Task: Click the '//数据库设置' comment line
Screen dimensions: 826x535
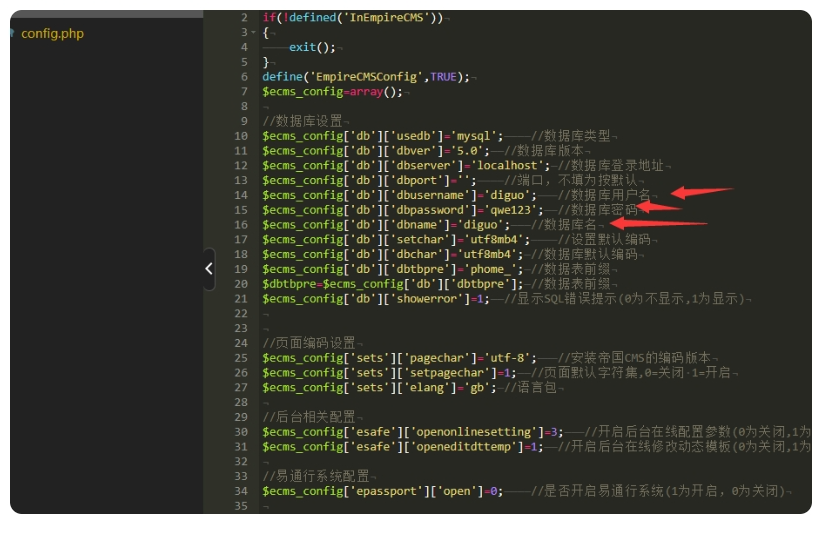Action: click(302, 121)
